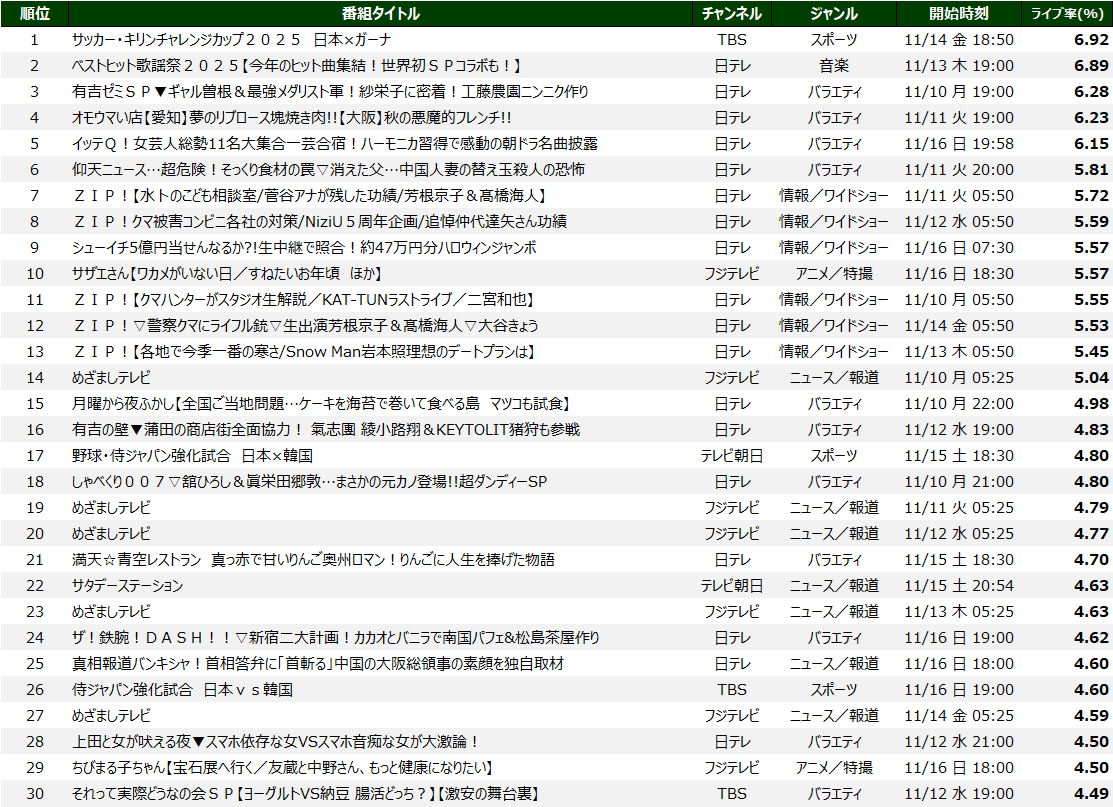Click the 音楽 genre cell
Image resolution: width=1113 pixels, height=807 pixels.
(834, 65)
